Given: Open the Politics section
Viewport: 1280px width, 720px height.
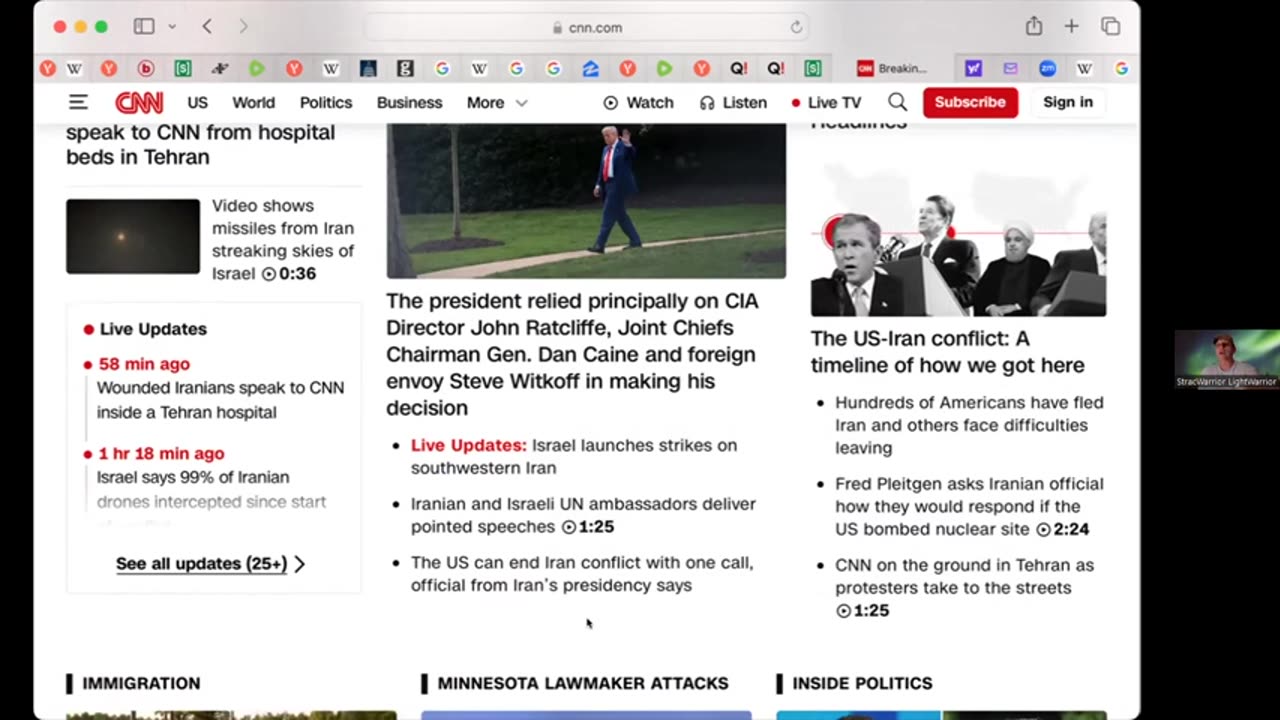Looking at the screenshot, I should pos(326,102).
